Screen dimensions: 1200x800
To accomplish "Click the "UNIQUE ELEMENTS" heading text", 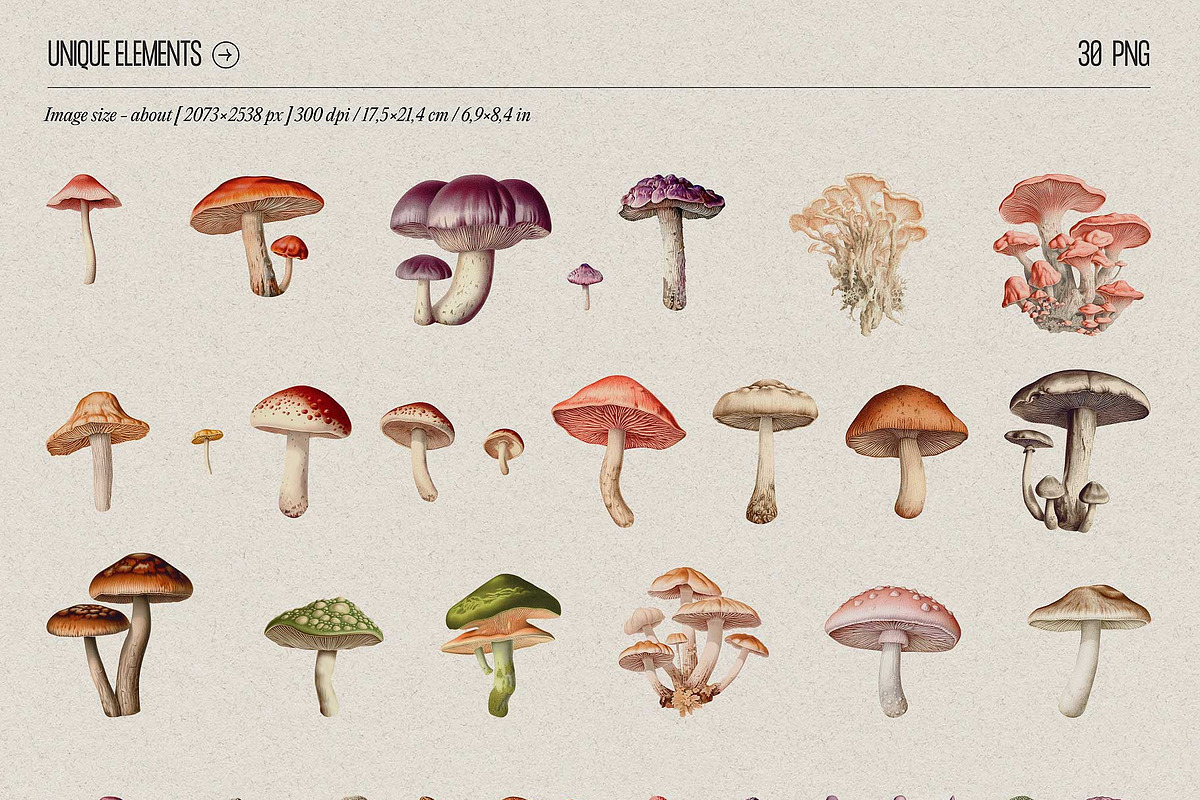I will coord(125,54).
